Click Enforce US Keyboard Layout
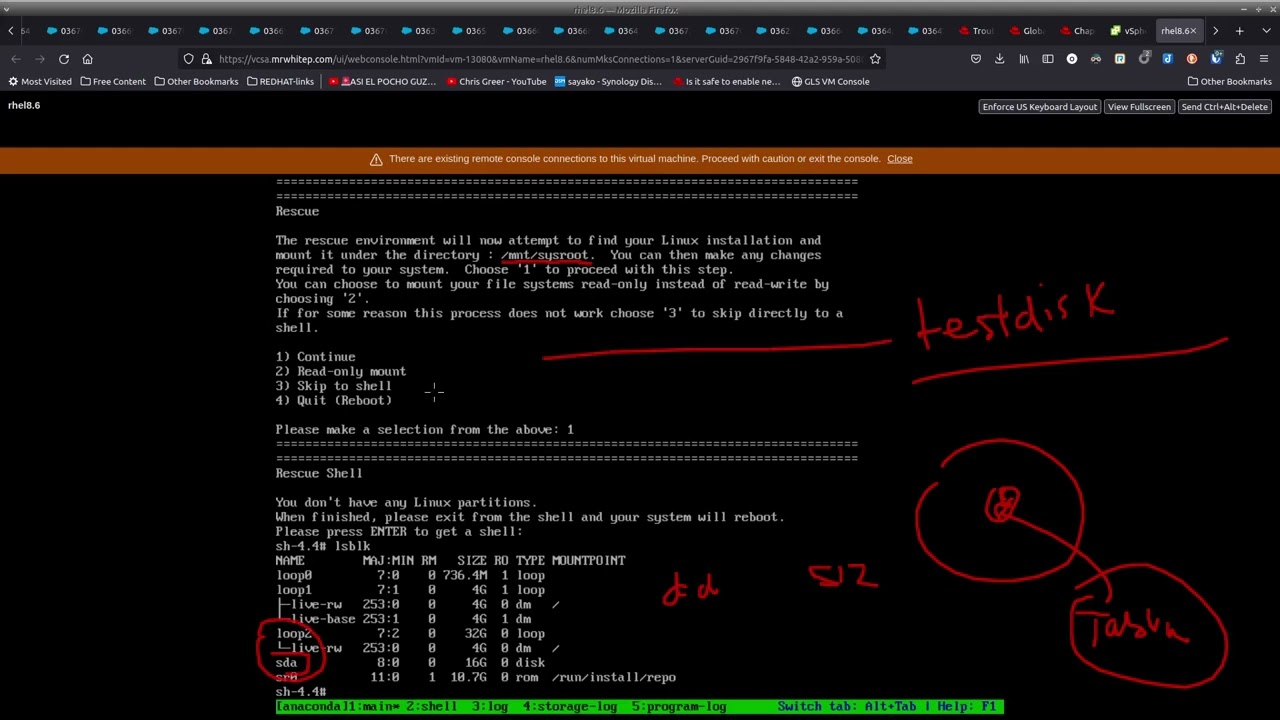The width and height of the screenshot is (1280, 720). tap(1039, 107)
